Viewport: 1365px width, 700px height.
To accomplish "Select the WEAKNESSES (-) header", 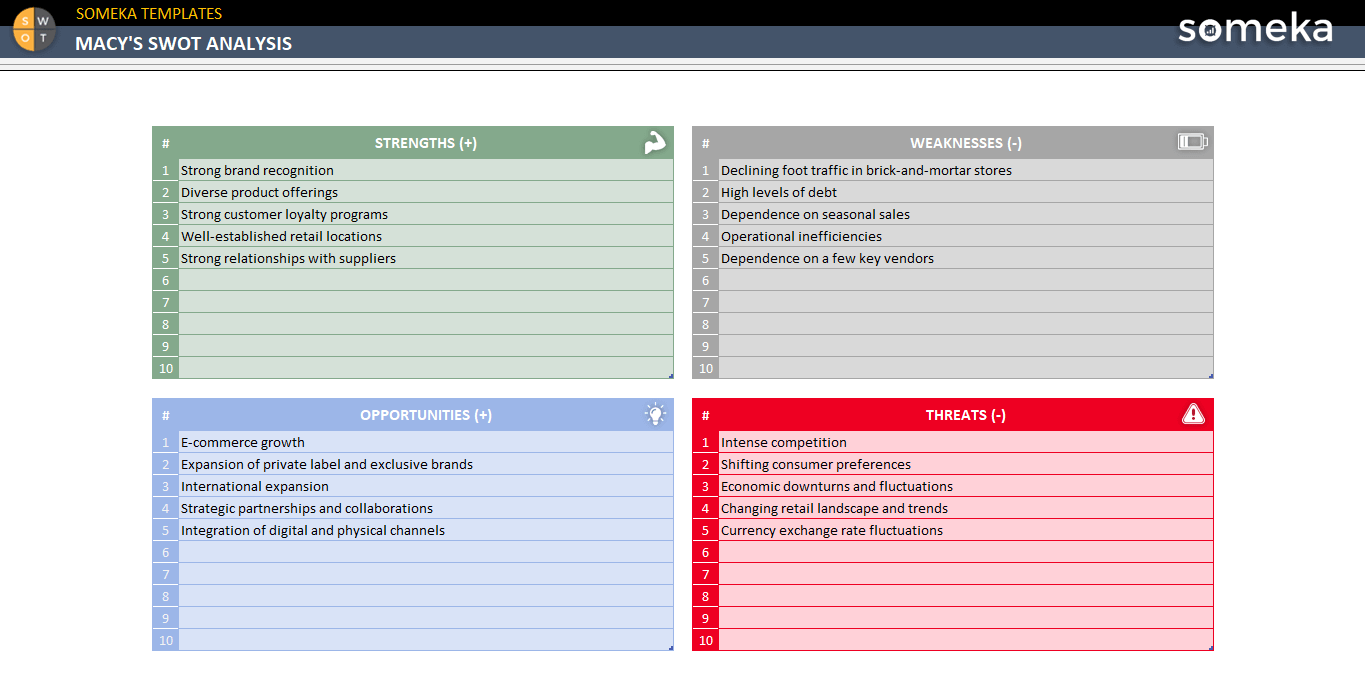I will (x=966, y=143).
